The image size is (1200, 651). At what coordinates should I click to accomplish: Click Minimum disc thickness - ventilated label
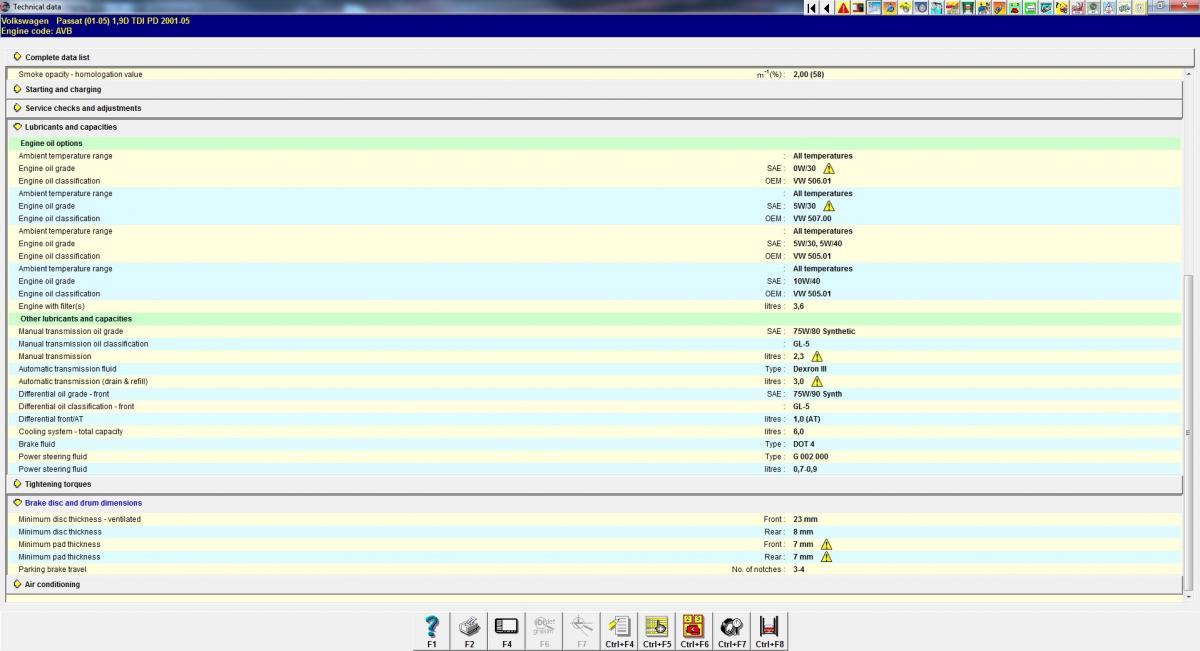coord(80,519)
